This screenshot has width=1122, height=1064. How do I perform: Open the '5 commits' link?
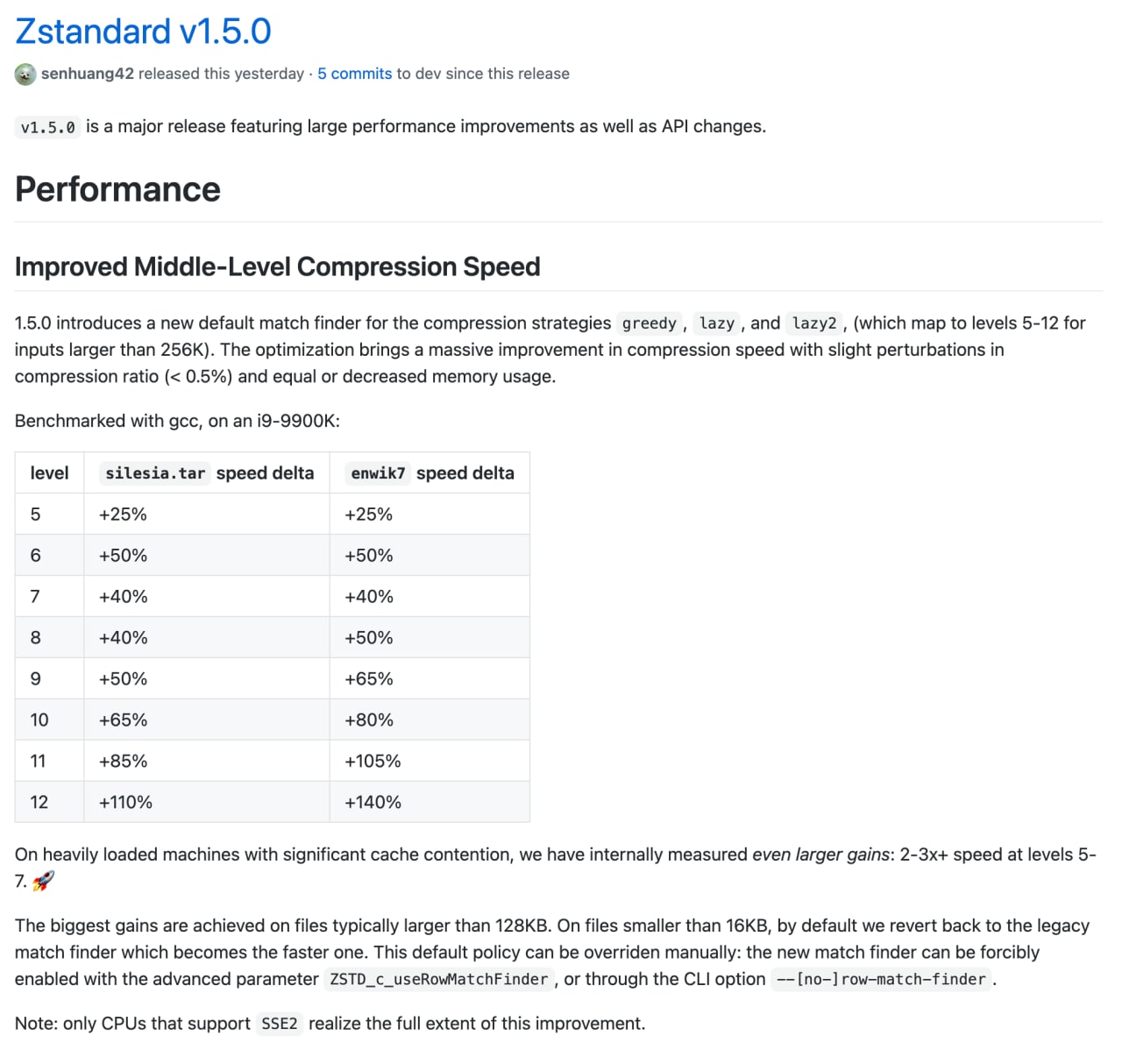tap(354, 74)
